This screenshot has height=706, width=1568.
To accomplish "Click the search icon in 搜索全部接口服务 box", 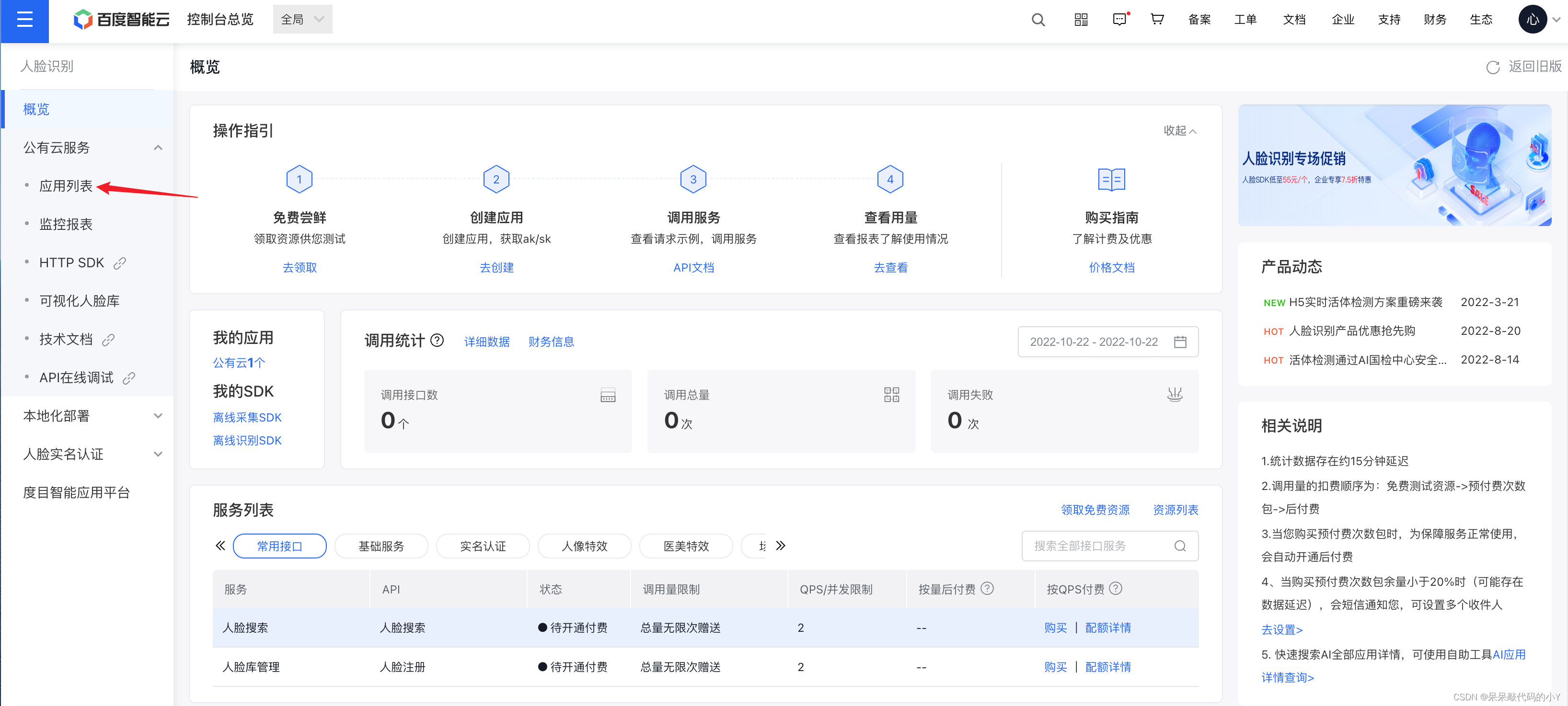I will [1180, 546].
